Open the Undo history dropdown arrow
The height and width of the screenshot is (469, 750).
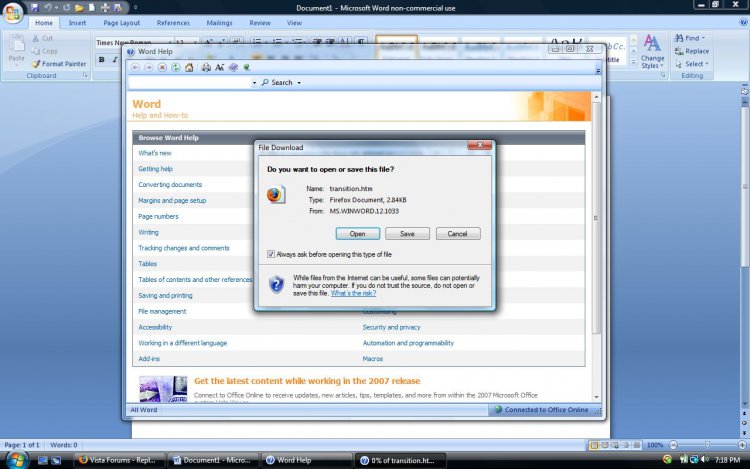click(56, 8)
